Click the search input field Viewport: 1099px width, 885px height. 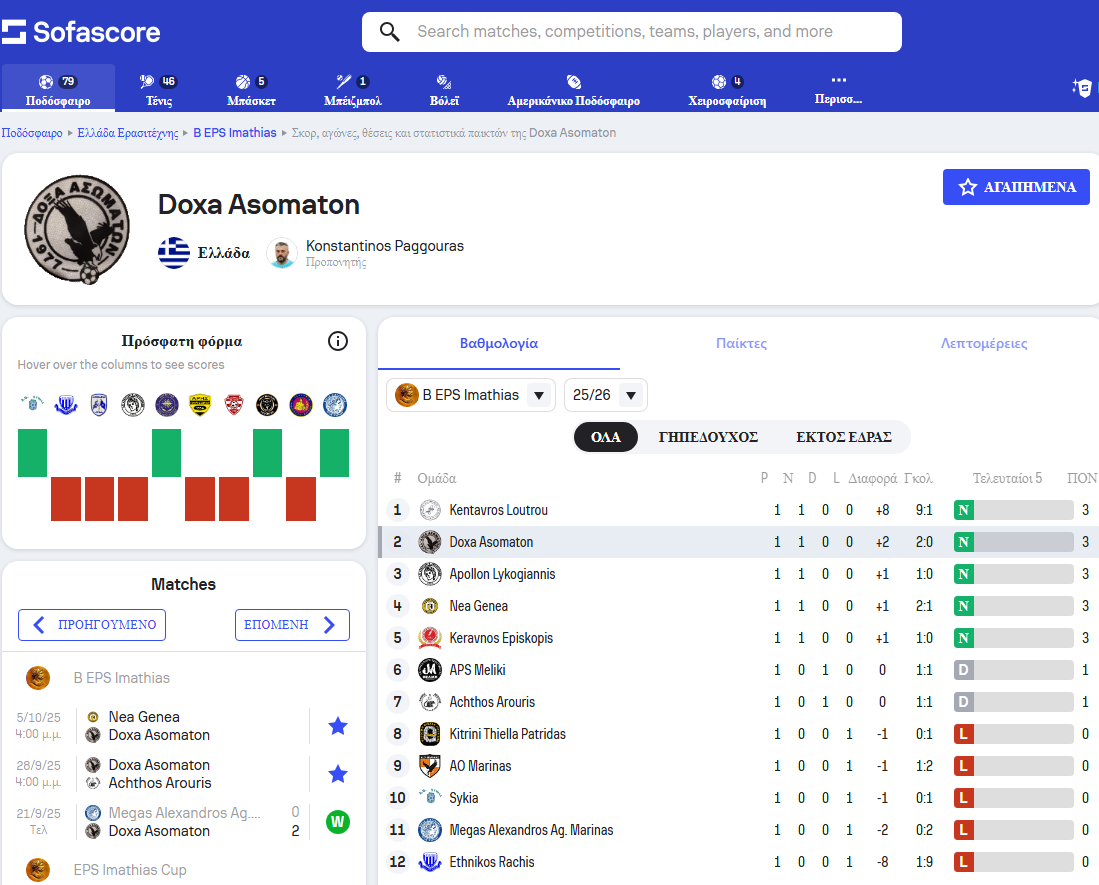point(632,32)
